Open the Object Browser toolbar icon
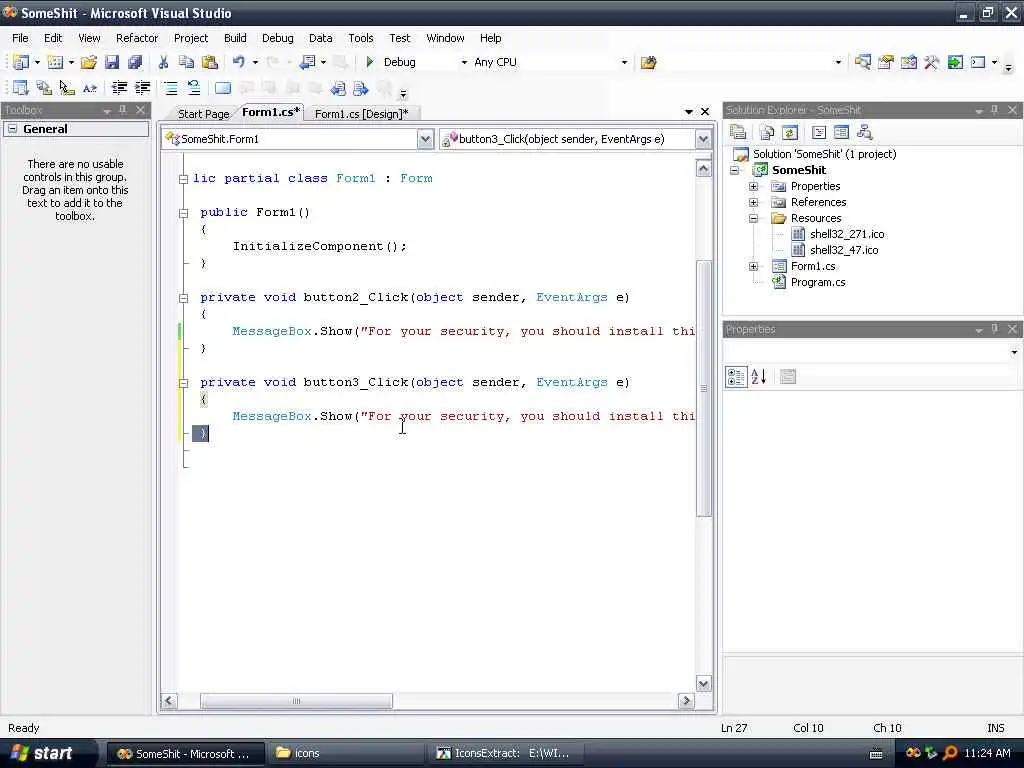Image resolution: width=1024 pixels, height=768 pixels. tap(908, 62)
